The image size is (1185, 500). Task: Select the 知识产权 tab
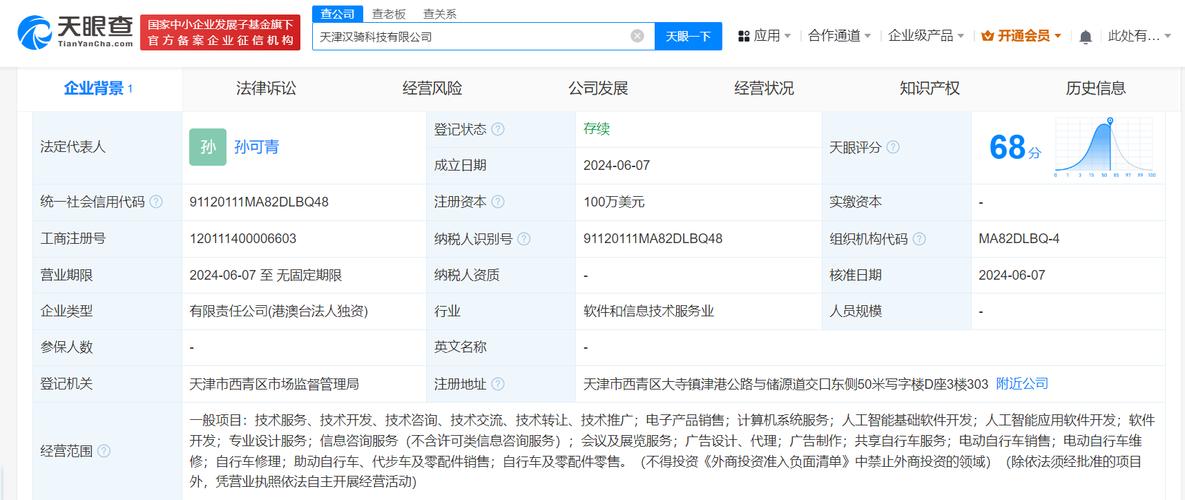click(930, 88)
